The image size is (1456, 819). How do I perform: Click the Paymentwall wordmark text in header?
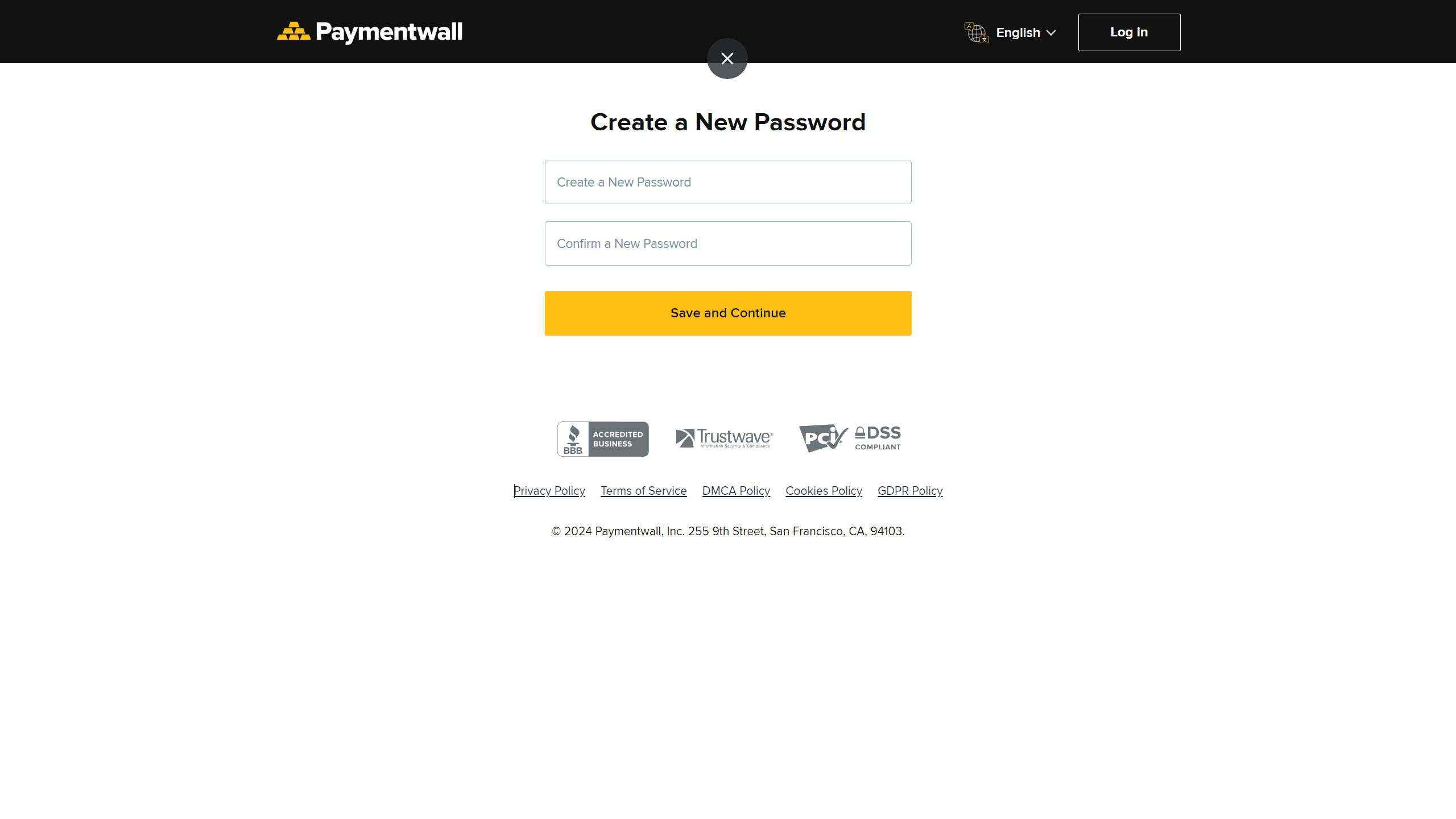pos(389,32)
